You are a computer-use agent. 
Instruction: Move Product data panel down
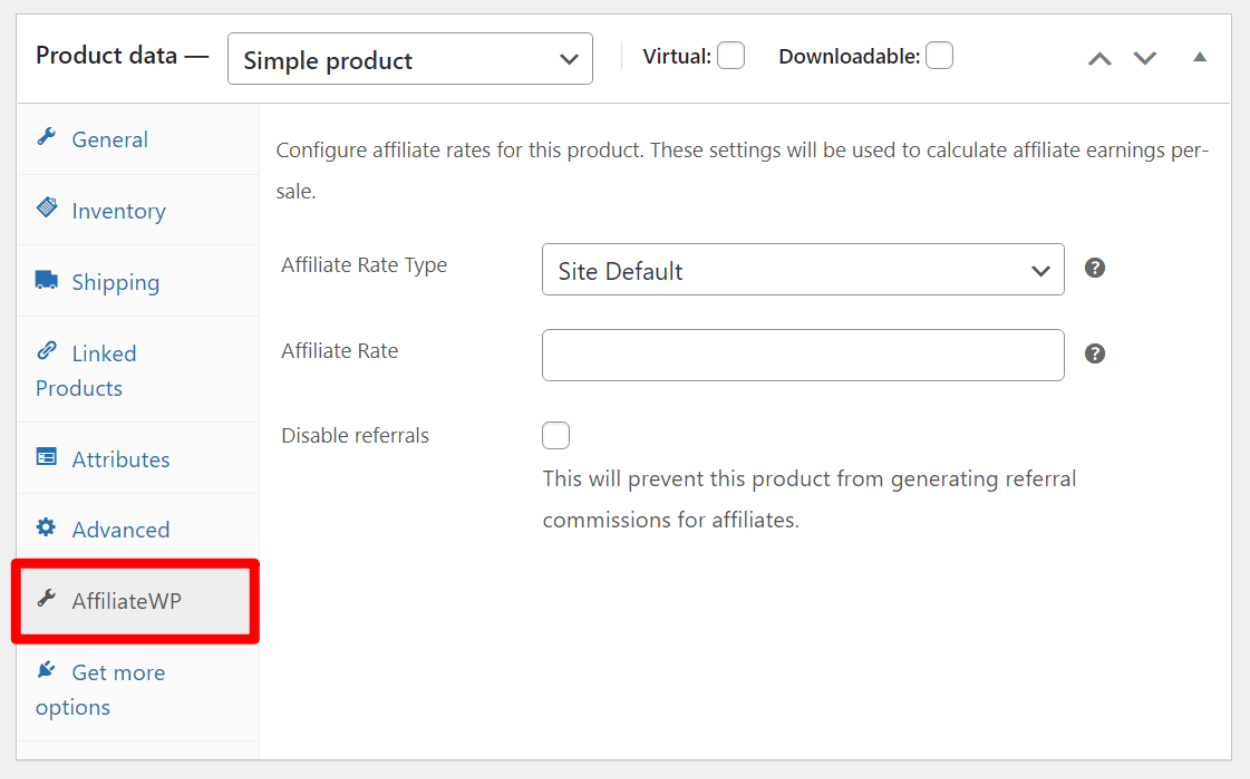(x=1145, y=58)
